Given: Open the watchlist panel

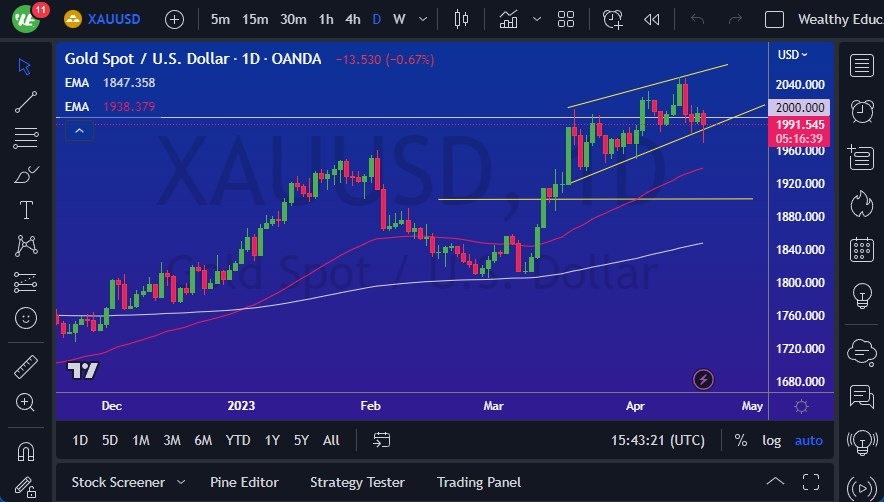Looking at the screenshot, I should pyautogui.click(x=861, y=65).
